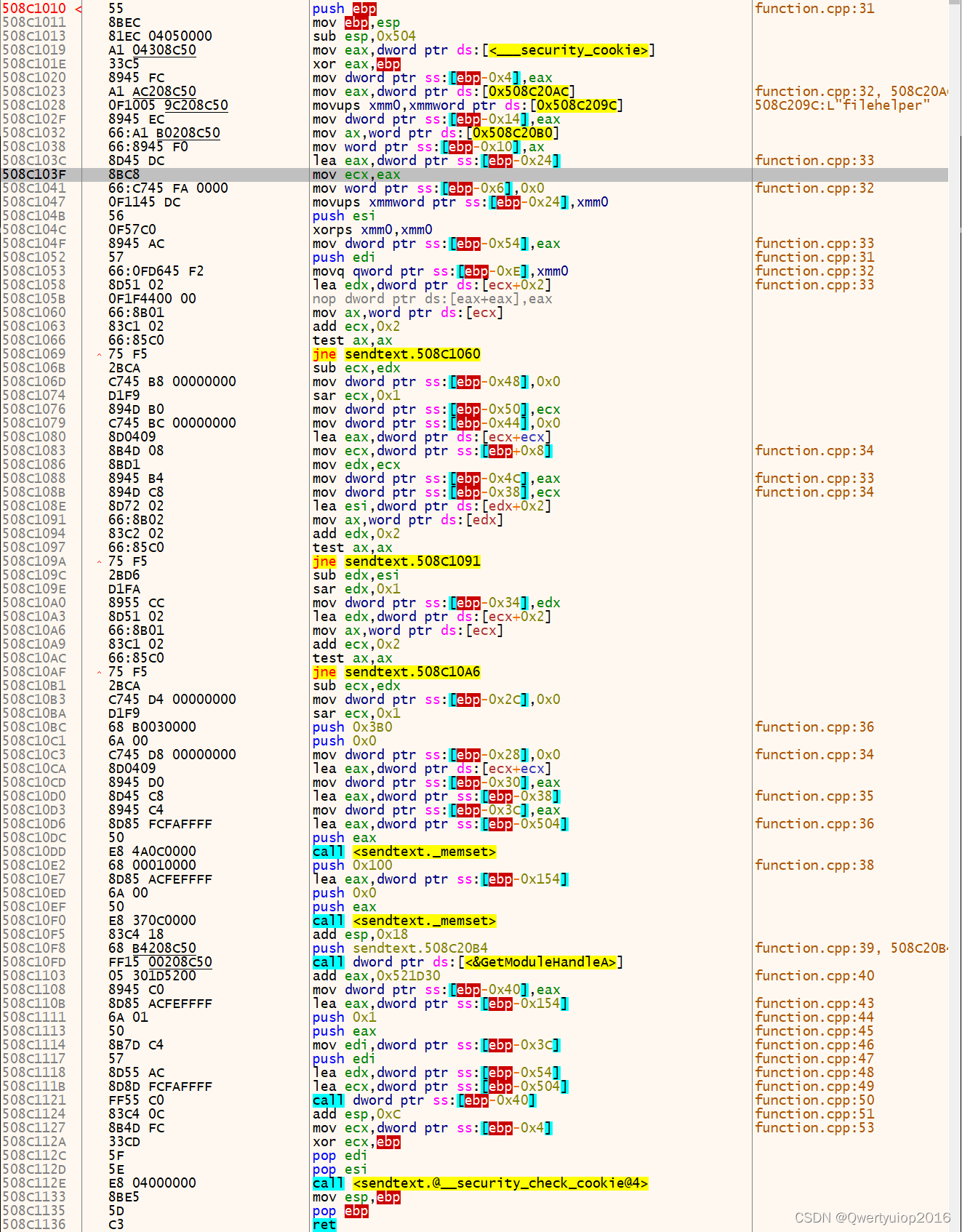Click the __security_check_cookie@4 call instruction
Screen dimensions: 962x1232
point(480,1183)
